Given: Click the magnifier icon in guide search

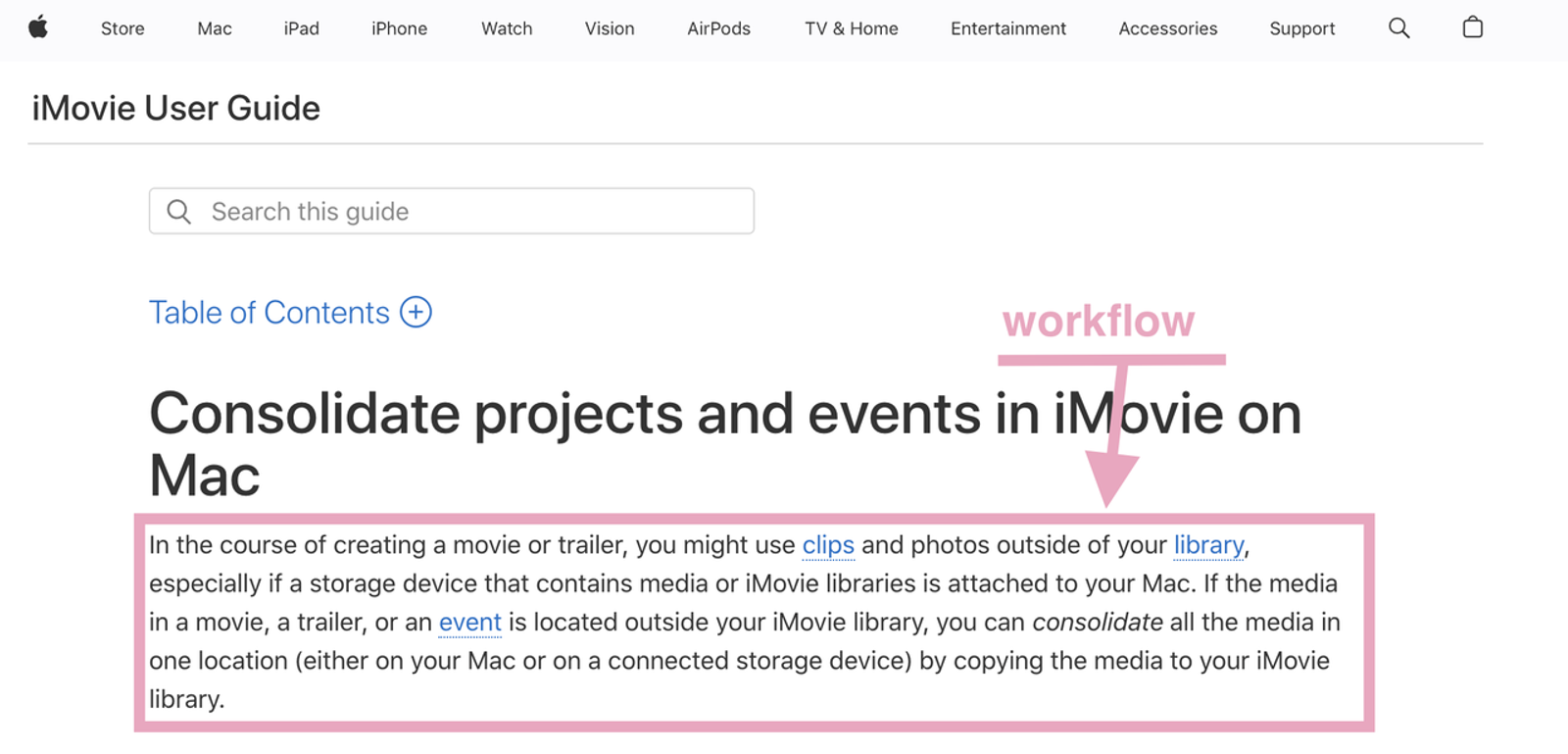Looking at the screenshot, I should pos(179,212).
